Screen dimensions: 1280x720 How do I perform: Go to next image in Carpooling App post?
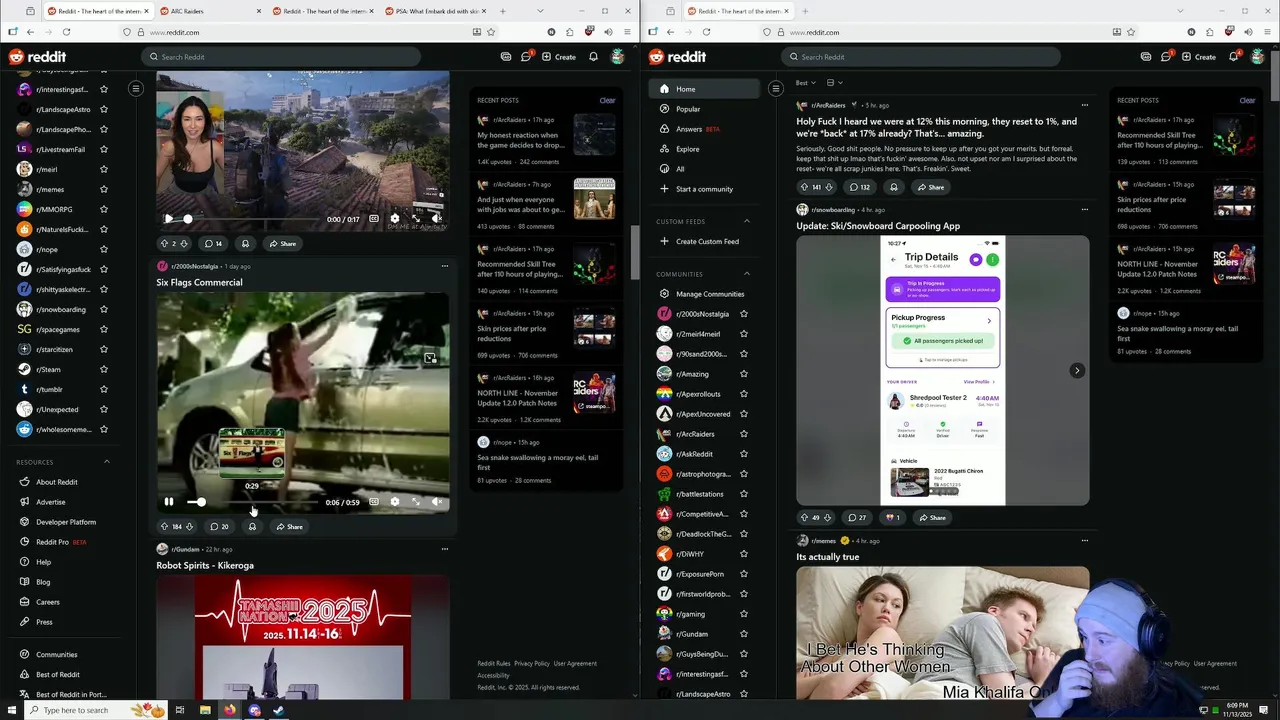click(1077, 370)
